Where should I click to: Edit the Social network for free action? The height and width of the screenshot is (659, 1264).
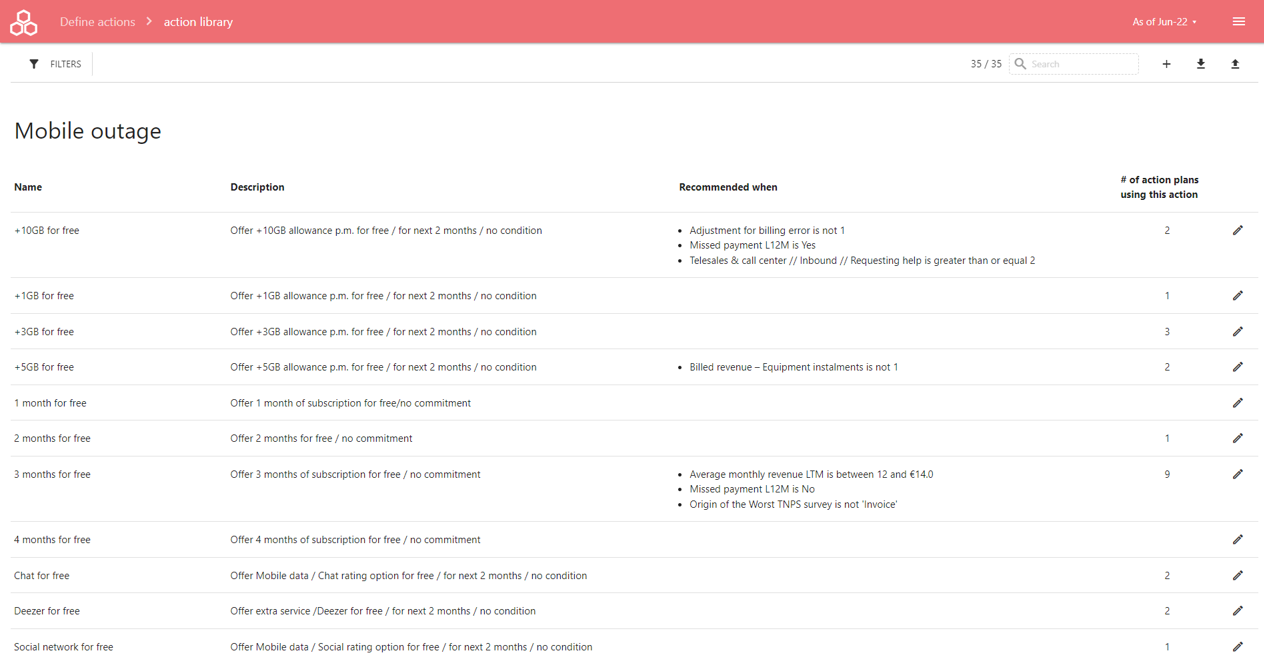point(1238,647)
